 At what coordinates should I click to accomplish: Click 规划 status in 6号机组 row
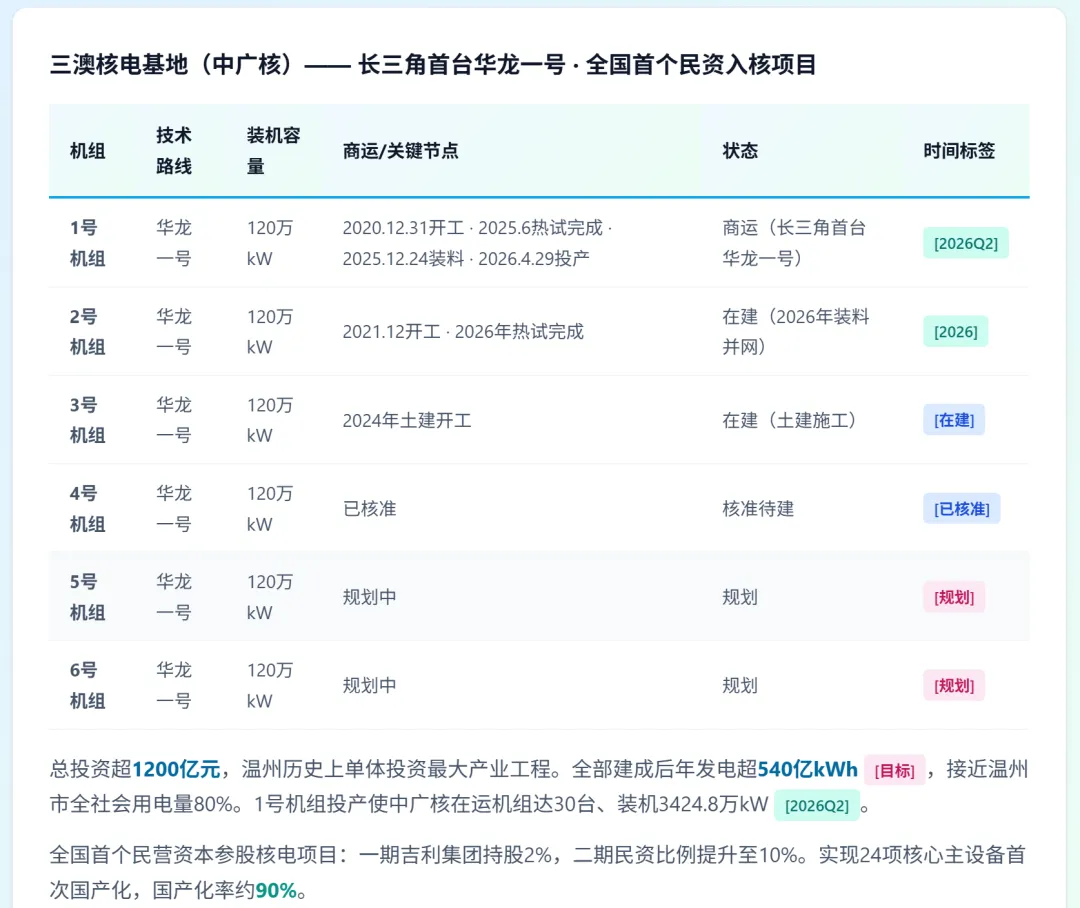tap(740, 685)
